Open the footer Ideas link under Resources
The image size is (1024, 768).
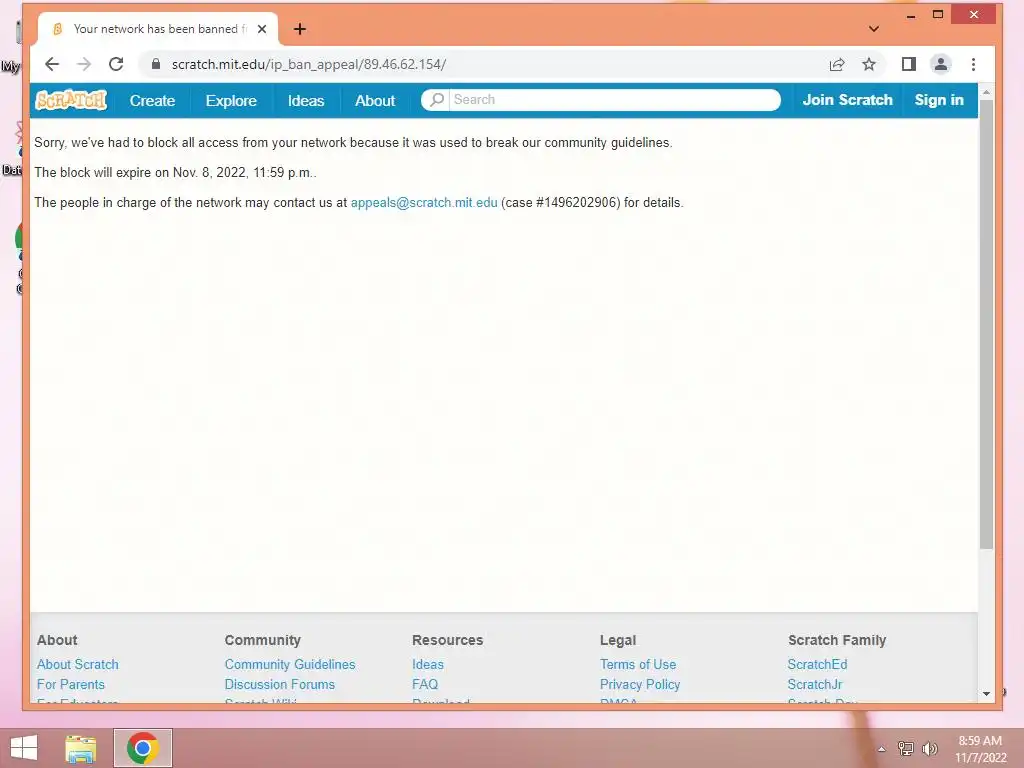[428, 664]
